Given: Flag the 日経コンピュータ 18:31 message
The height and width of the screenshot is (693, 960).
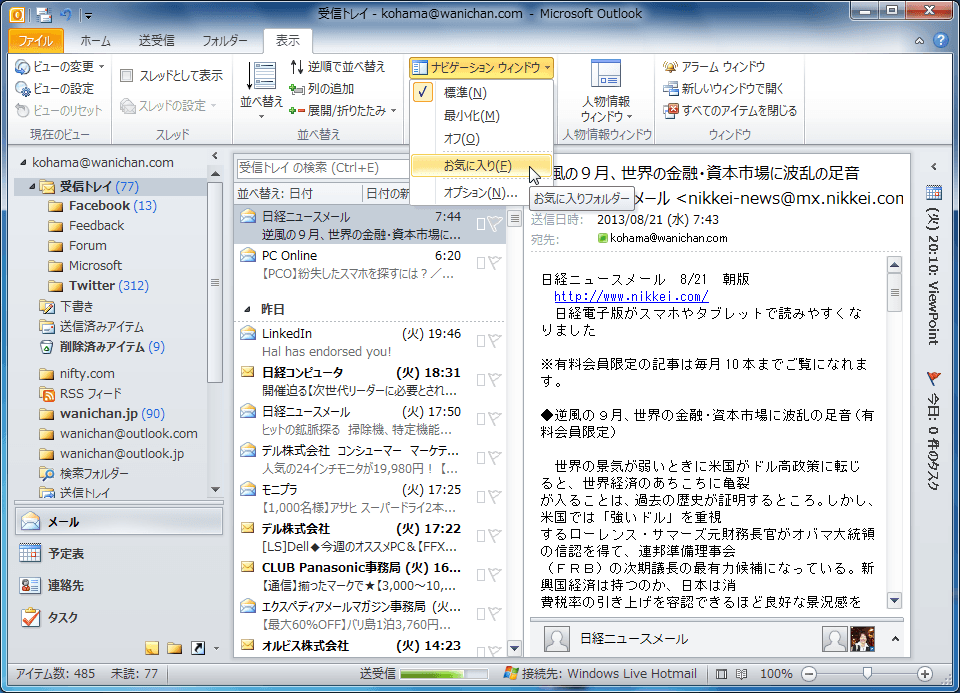Looking at the screenshot, I should 495,380.
